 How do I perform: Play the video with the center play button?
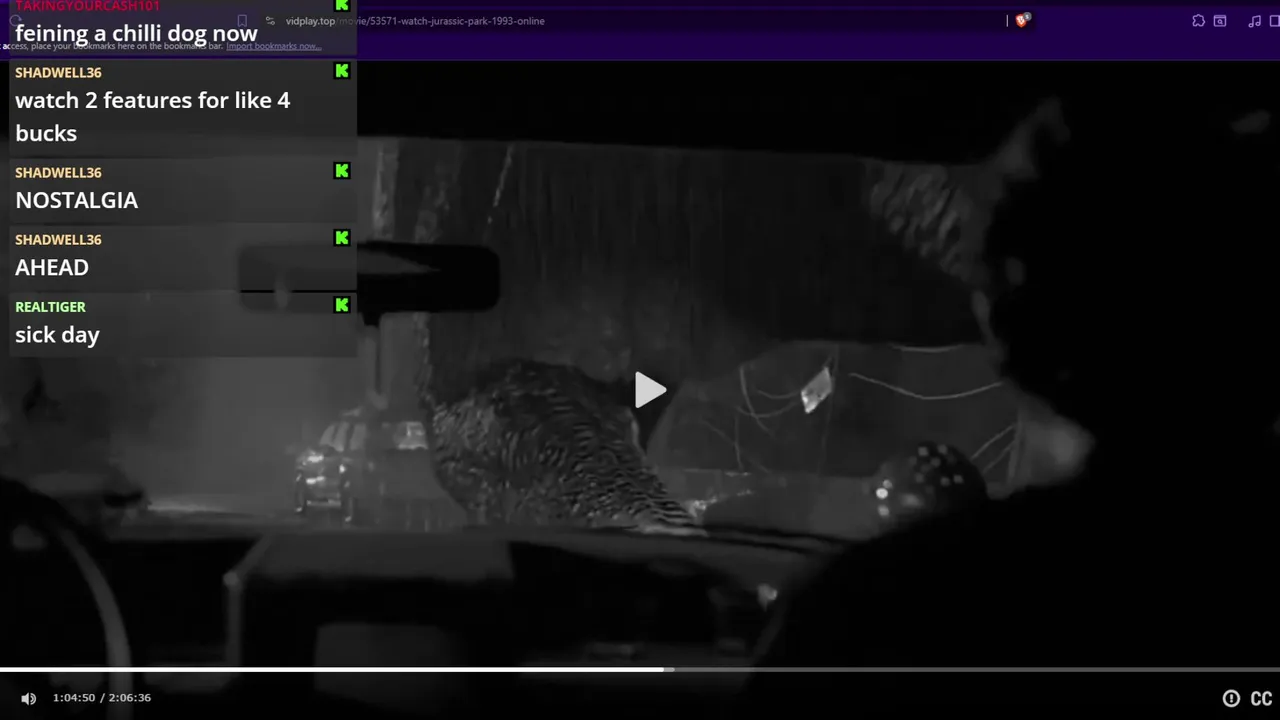pyautogui.click(x=650, y=390)
